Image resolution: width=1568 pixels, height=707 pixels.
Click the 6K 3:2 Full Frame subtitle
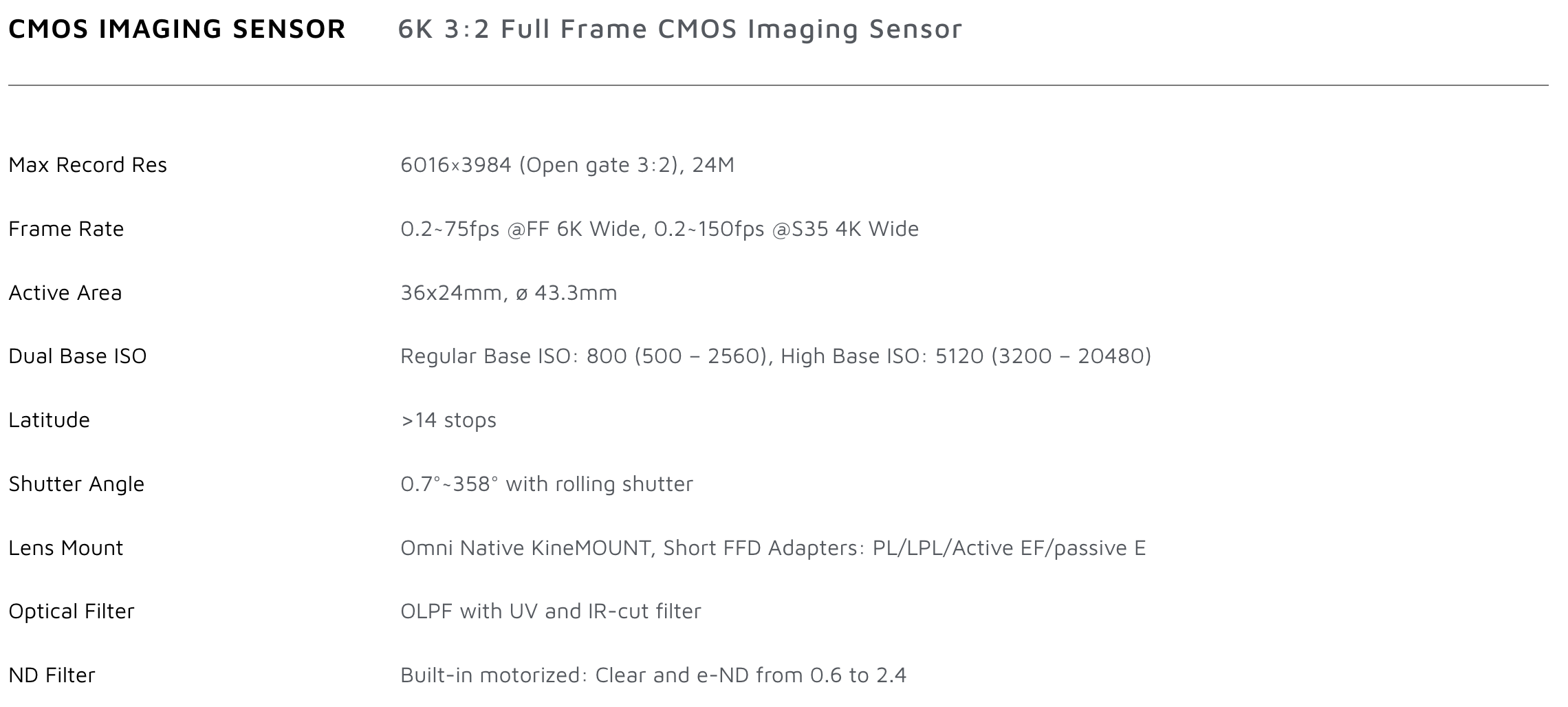pos(679,29)
